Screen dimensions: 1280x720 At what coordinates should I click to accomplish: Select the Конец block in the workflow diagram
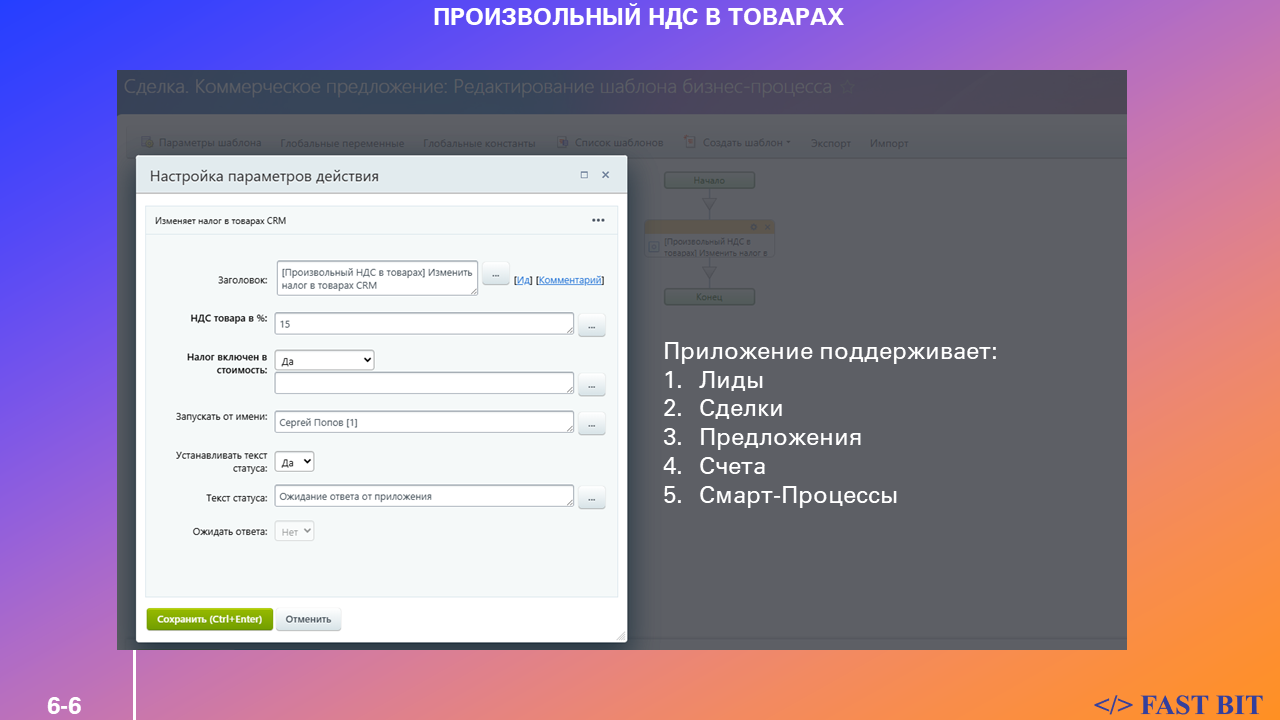coord(709,297)
